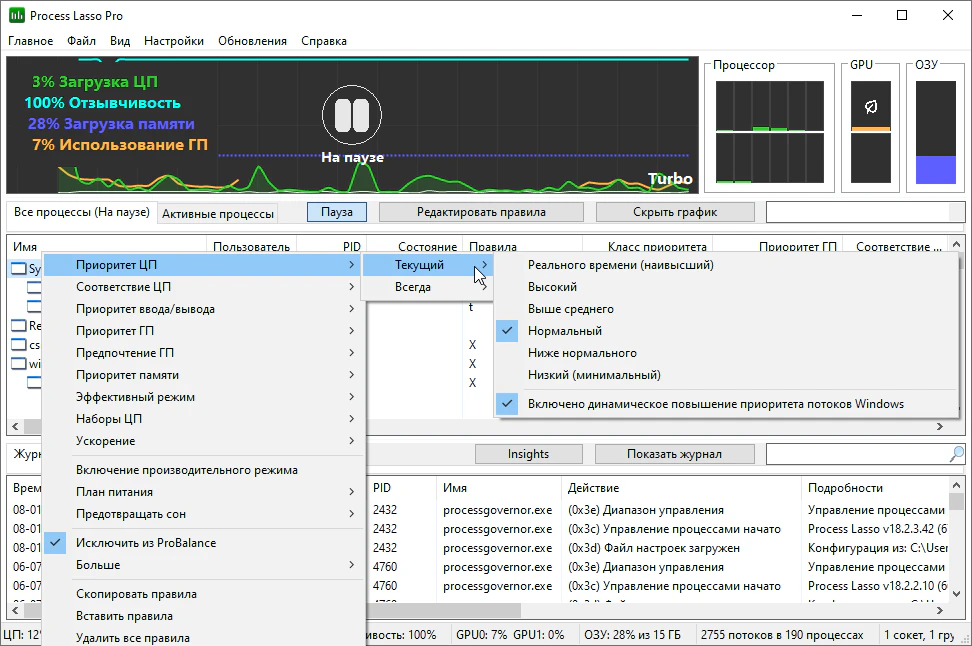Toggle динамическое повышение приоритета потоков Windows
Viewport: 972px width, 646px height.
coord(726,404)
